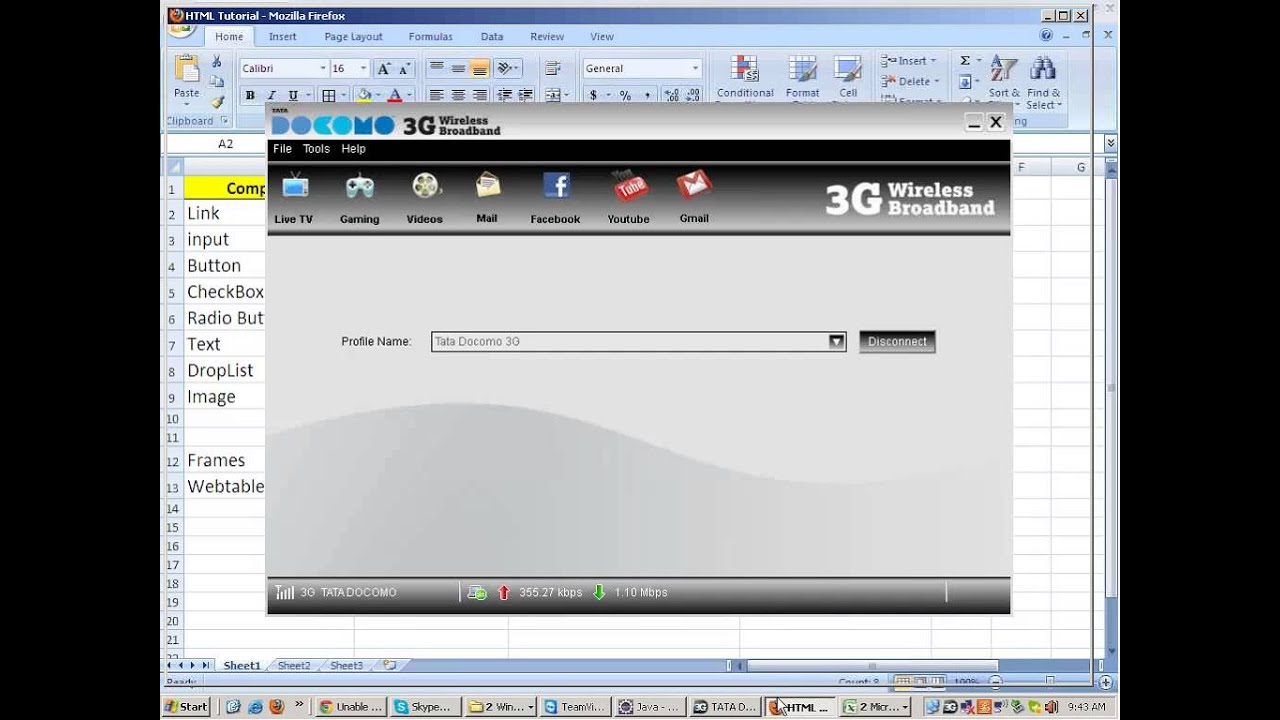Click Conditional Formatting icon
This screenshot has width=1280, height=720.
coord(745,70)
